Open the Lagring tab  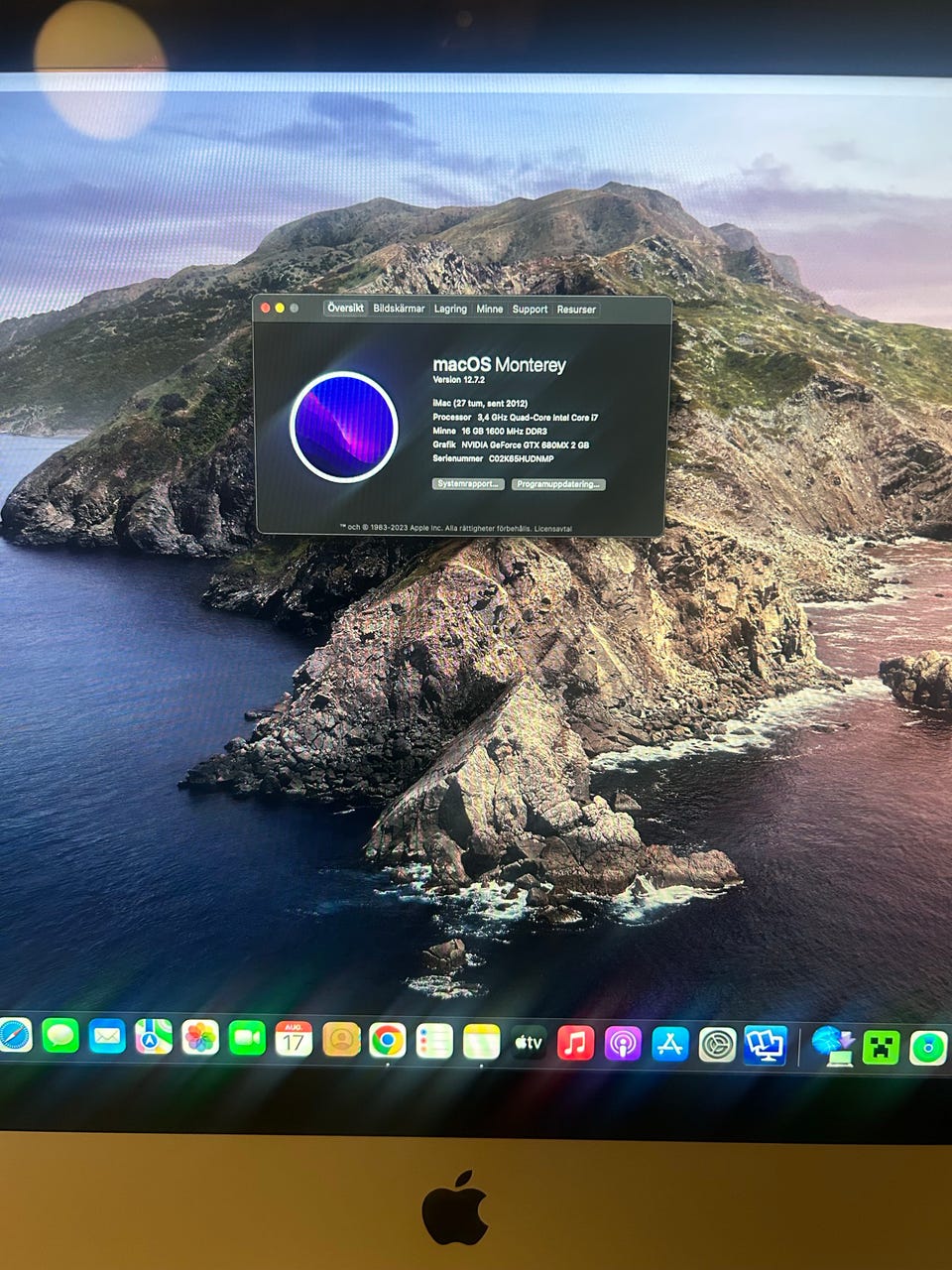[450, 309]
